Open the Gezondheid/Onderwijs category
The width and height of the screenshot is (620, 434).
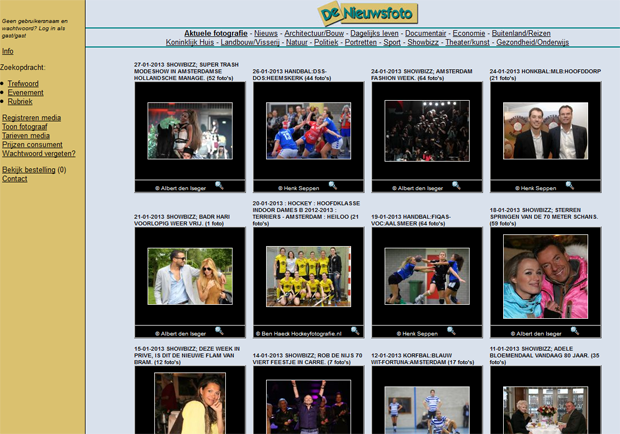click(x=532, y=42)
